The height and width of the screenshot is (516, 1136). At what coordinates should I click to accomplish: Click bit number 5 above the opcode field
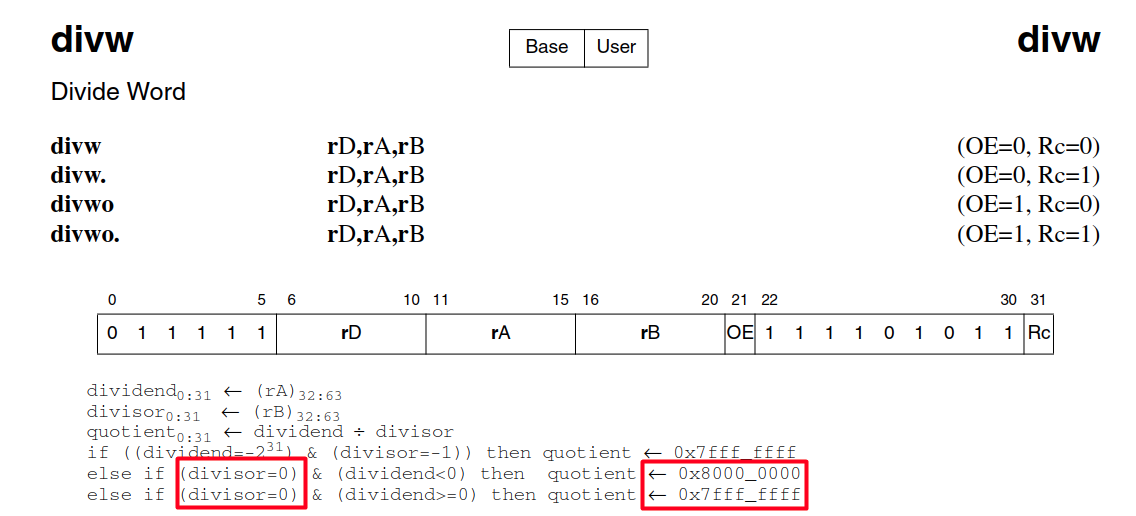tap(262, 300)
